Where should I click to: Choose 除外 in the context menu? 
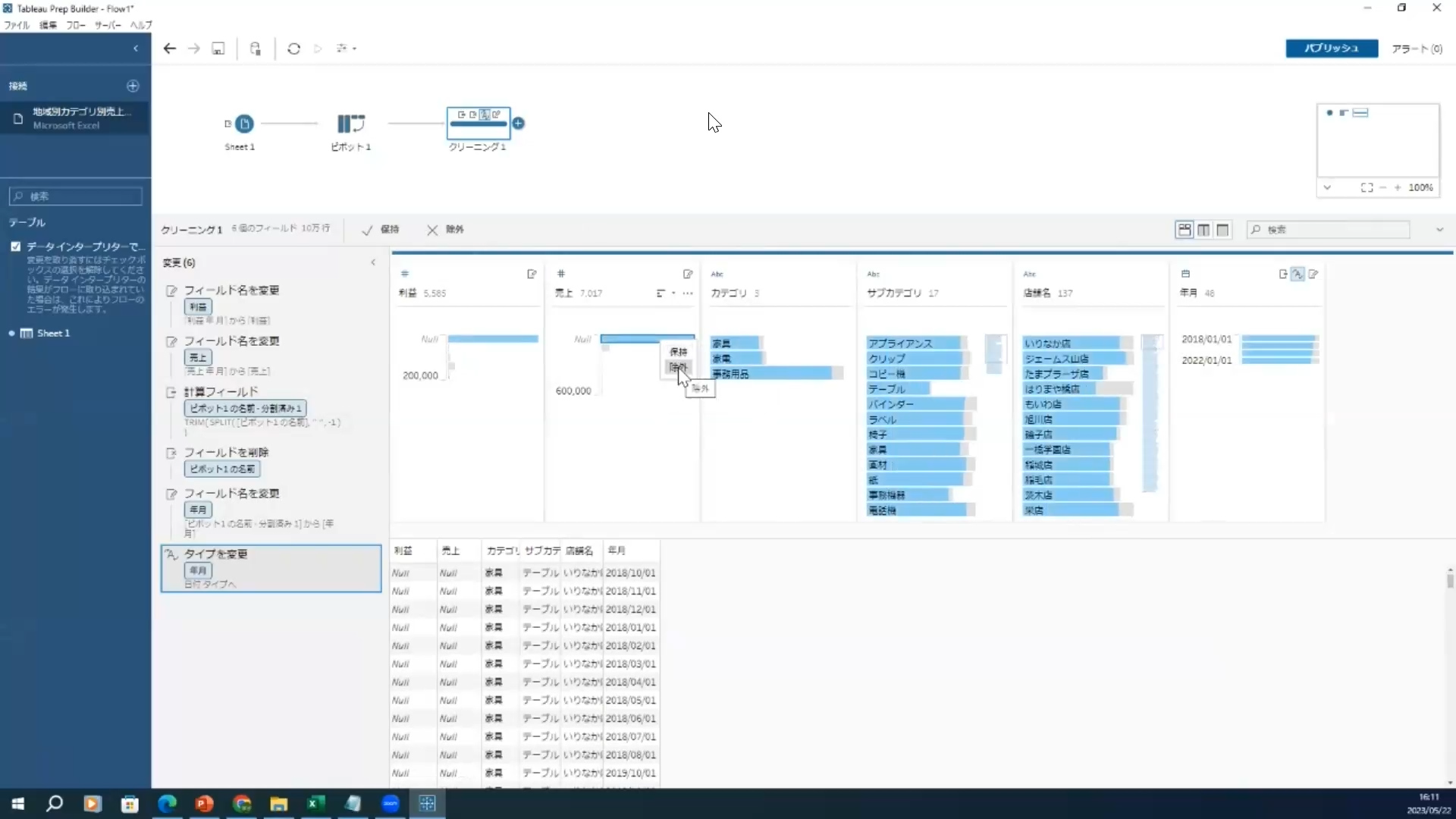click(679, 367)
